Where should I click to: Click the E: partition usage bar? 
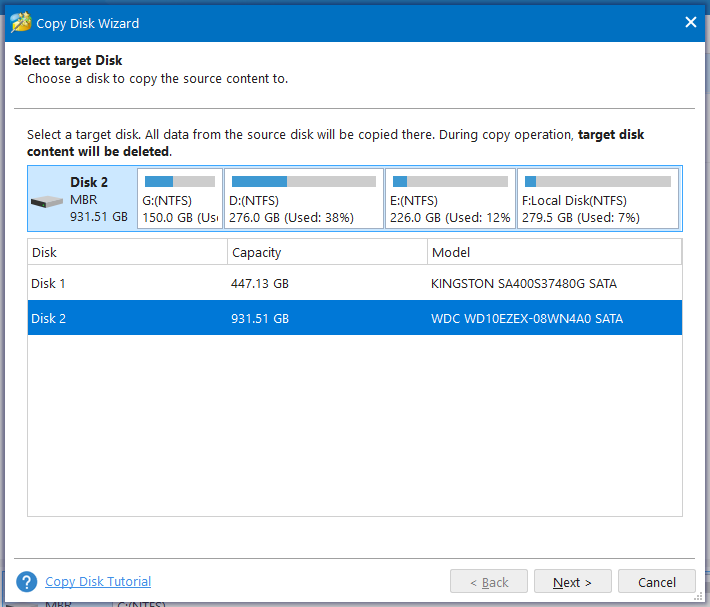click(x=450, y=182)
